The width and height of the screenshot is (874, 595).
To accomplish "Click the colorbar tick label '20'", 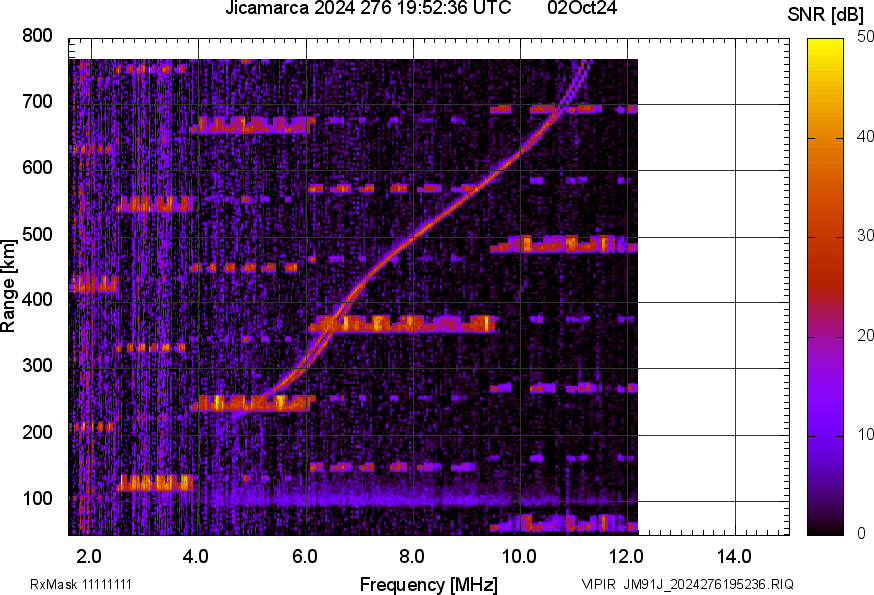I will tap(864, 335).
